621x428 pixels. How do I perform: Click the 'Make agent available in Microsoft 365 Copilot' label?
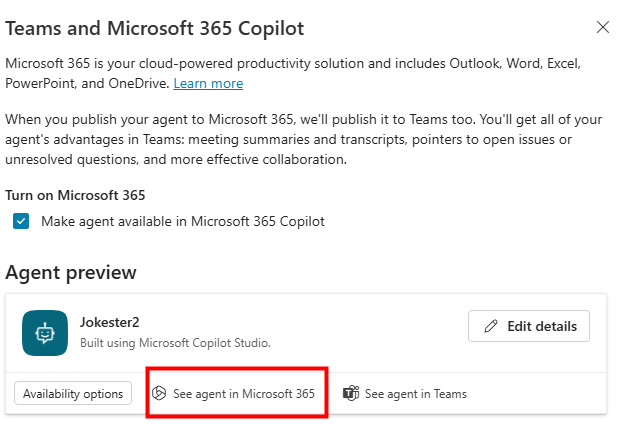[182, 221]
